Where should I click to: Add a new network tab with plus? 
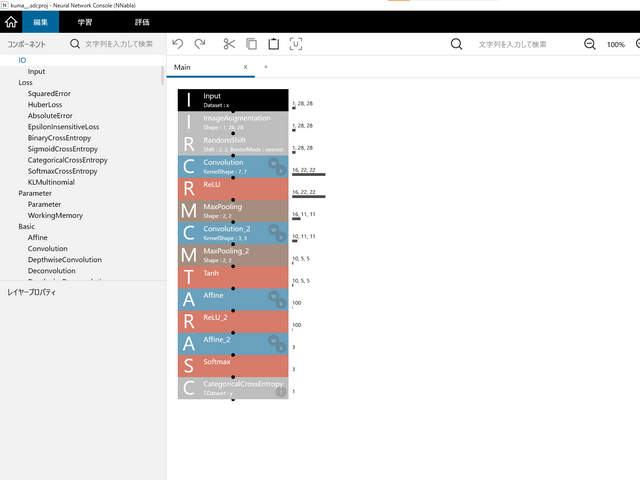point(266,67)
